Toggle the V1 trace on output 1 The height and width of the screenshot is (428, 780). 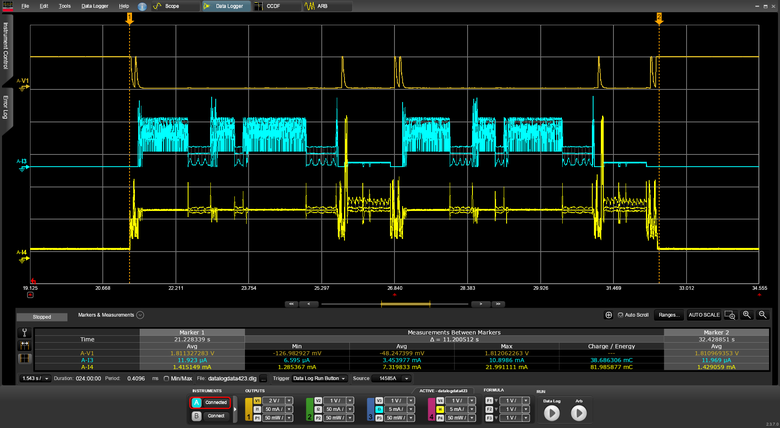tap(257, 401)
